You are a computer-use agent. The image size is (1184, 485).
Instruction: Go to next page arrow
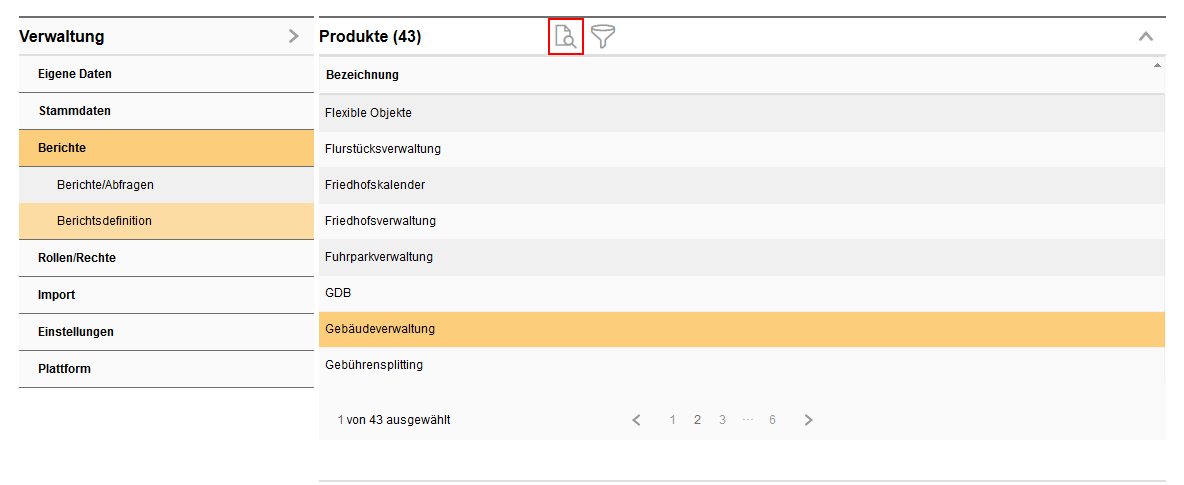point(809,420)
